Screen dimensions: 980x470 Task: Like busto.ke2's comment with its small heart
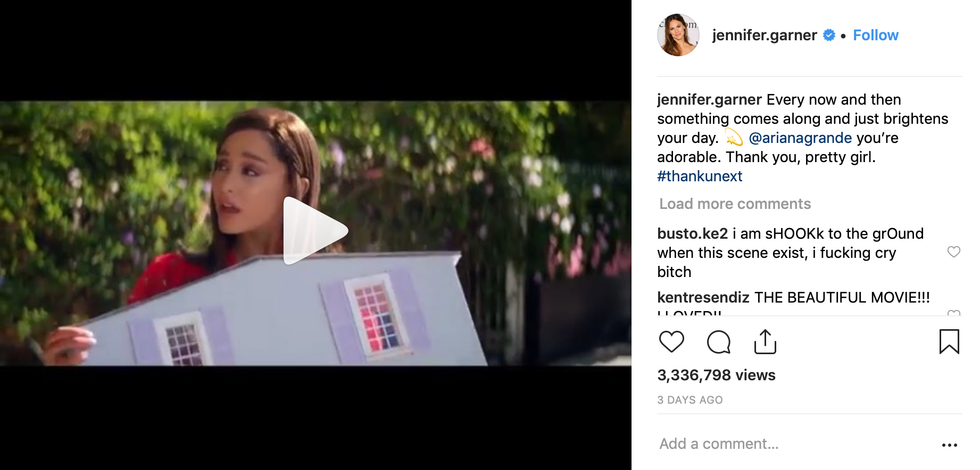tap(953, 252)
